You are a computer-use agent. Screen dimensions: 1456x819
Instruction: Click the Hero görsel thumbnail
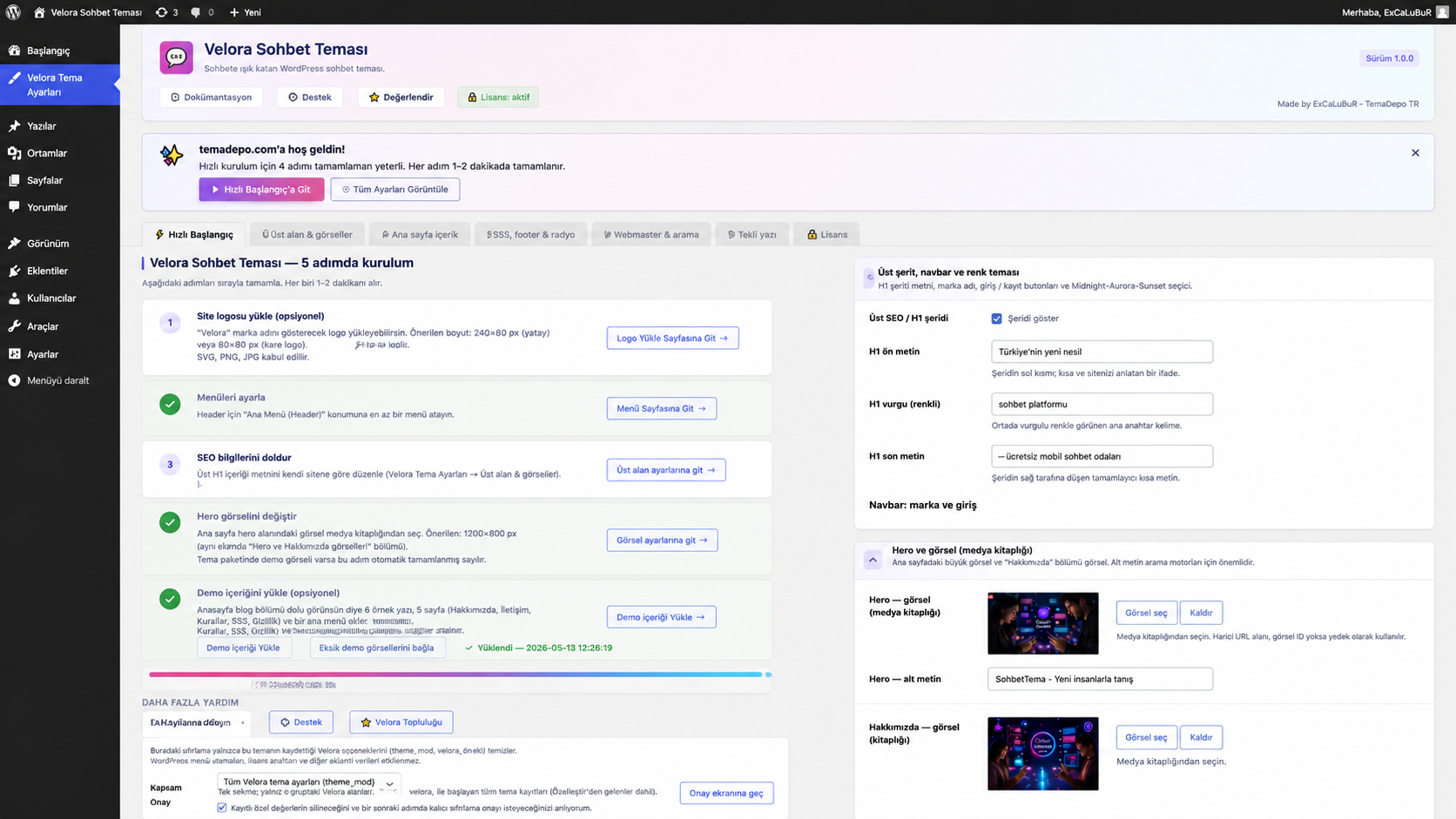pos(1043,623)
